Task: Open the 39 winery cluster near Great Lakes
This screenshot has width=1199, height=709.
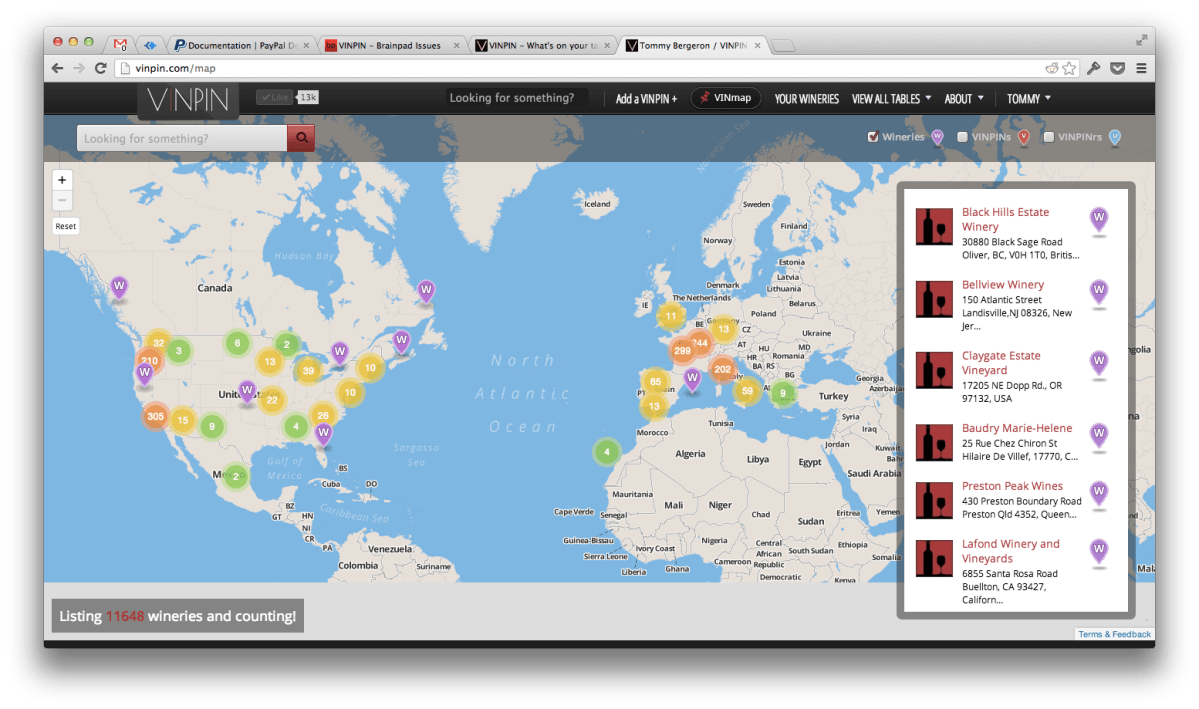Action: point(308,370)
